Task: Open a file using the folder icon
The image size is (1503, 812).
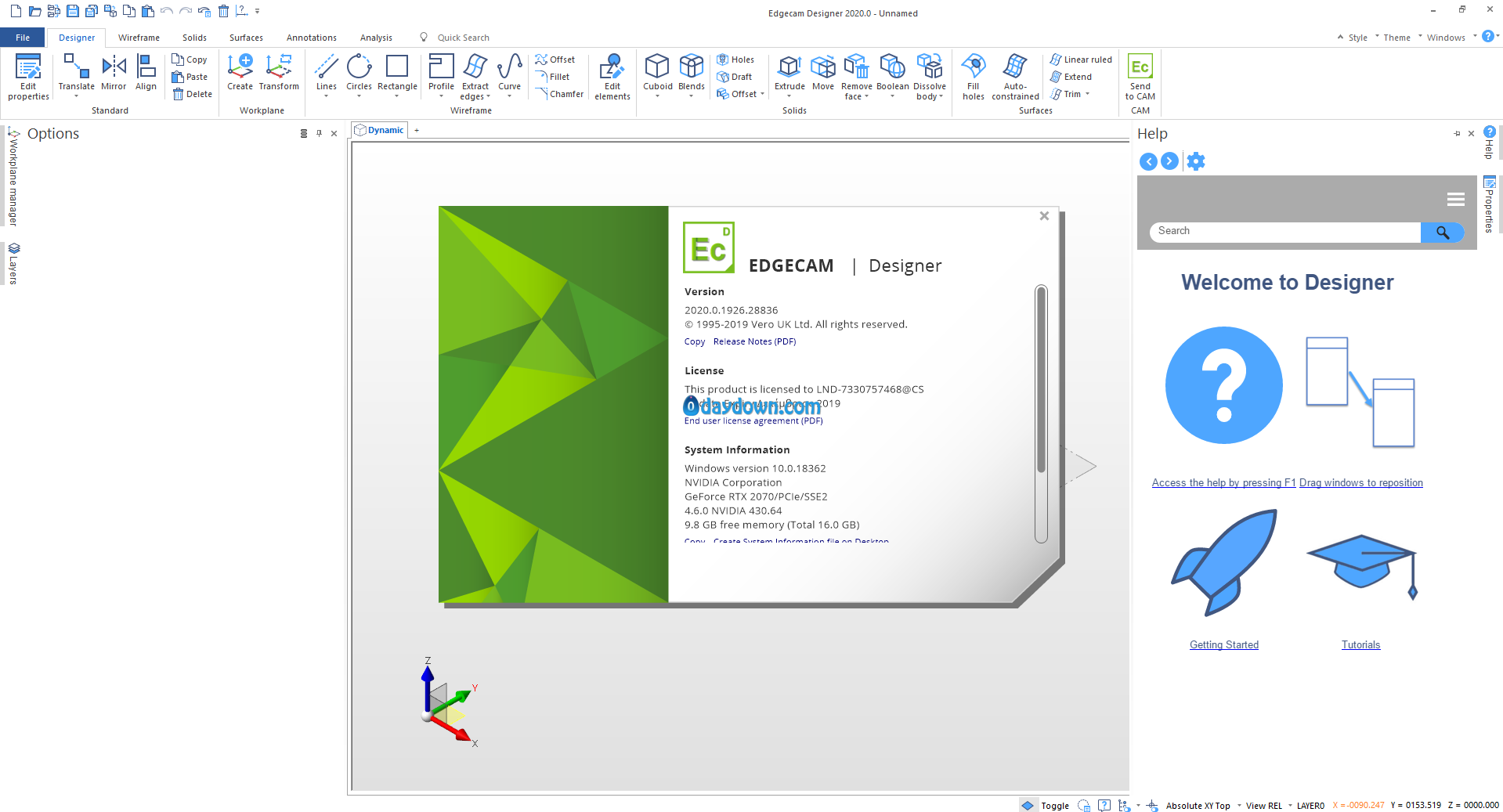Action: 34,11
